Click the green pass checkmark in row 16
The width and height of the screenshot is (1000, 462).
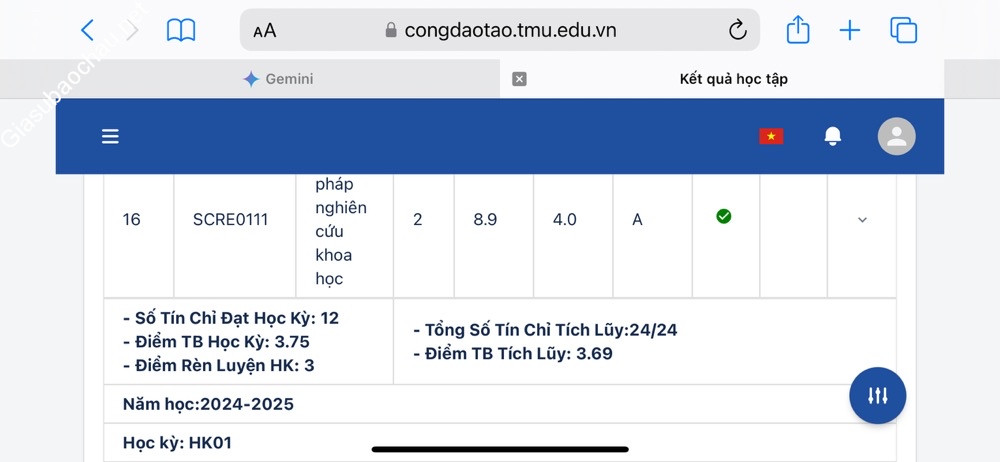click(724, 216)
